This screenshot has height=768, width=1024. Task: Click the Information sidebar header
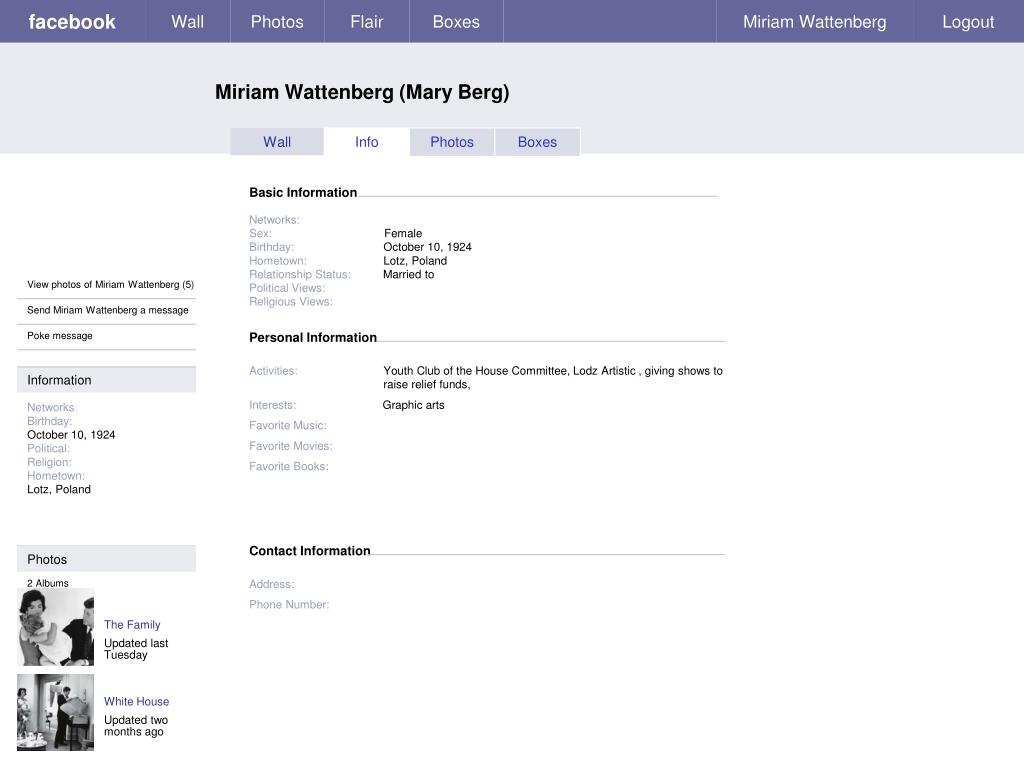point(106,380)
